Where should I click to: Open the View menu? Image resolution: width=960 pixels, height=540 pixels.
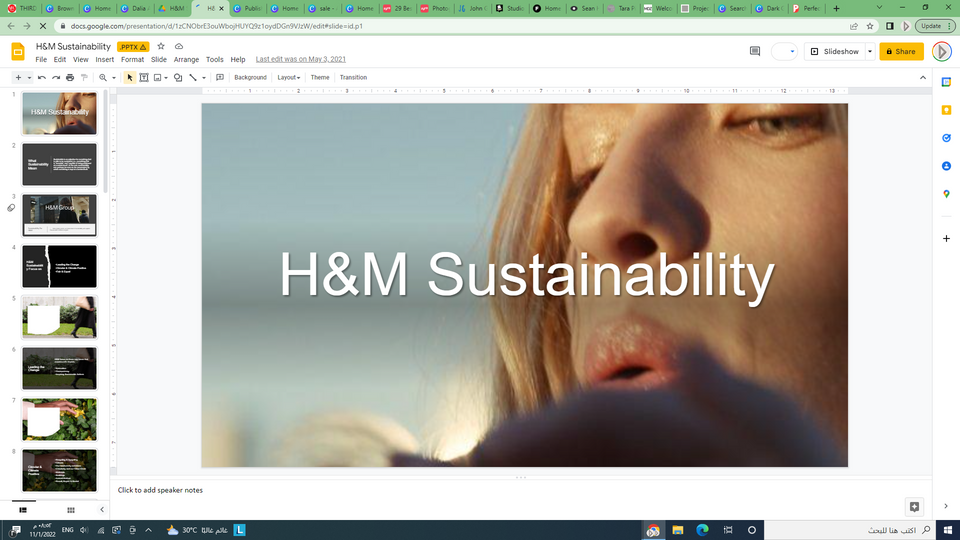point(81,59)
